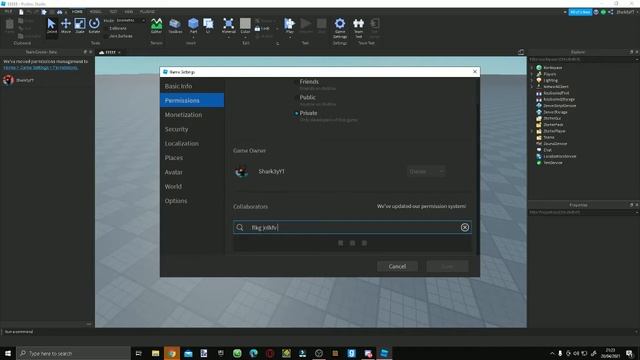Viewport: 640px width, 360px height.
Task: Click the collaborator search input field
Action: click(x=352, y=227)
